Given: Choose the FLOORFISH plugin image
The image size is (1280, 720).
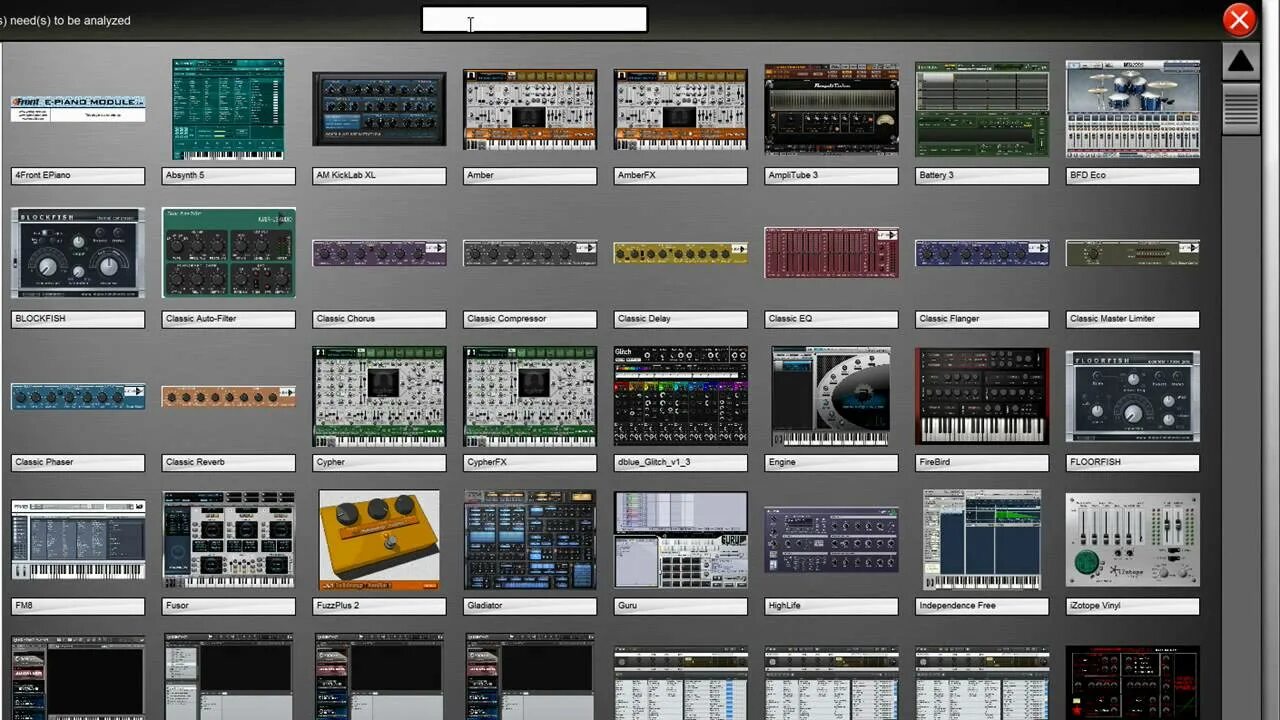Looking at the screenshot, I should (x=1133, y=396).
